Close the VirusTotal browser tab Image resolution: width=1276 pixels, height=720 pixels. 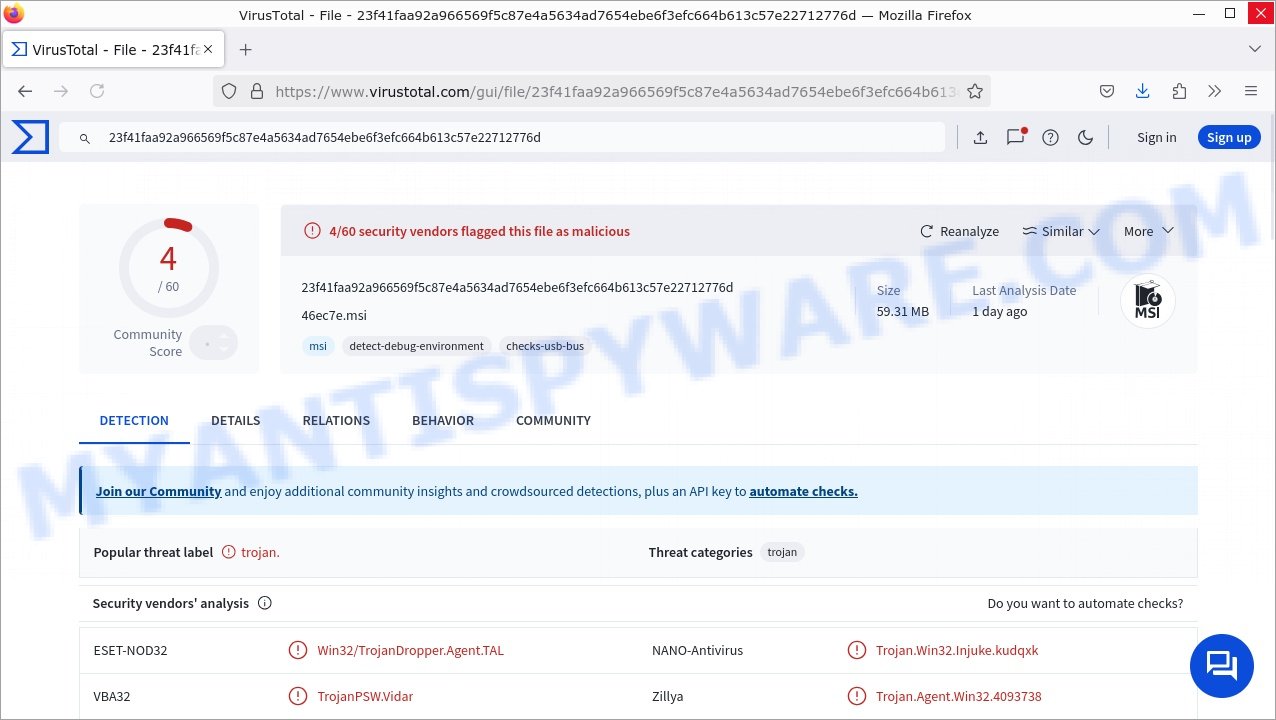207,49
